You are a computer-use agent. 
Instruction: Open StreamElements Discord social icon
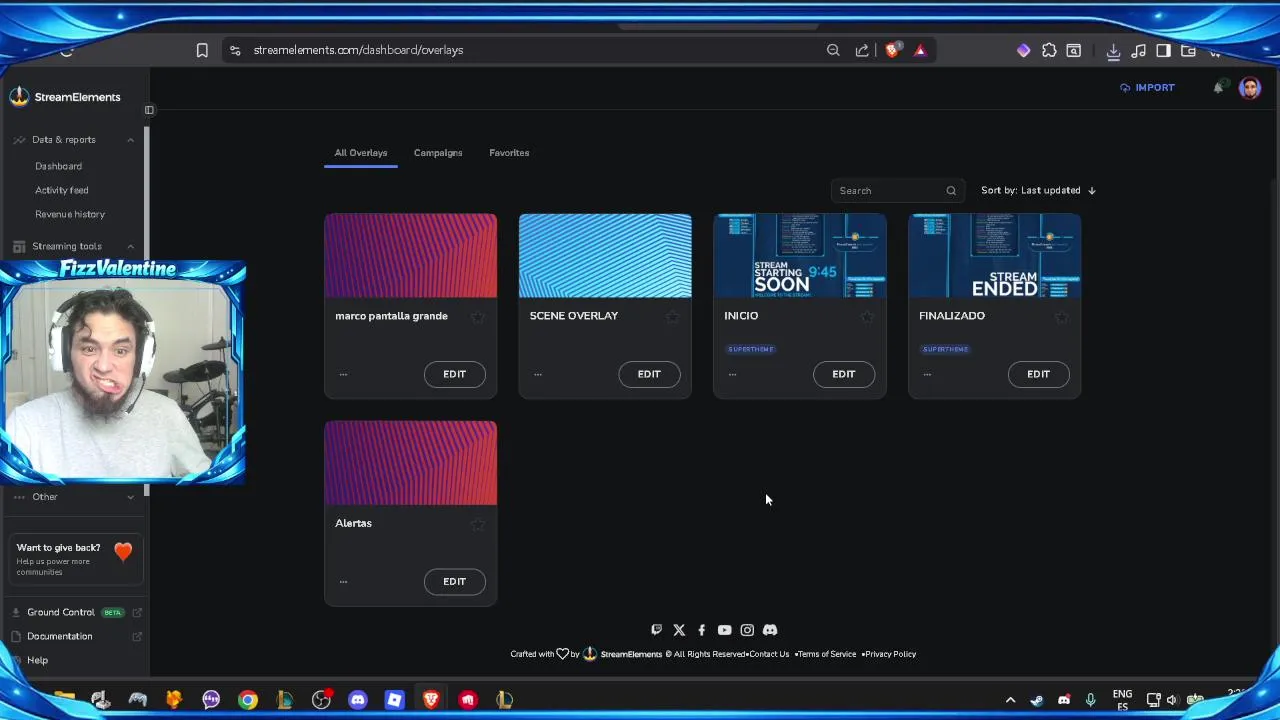770,630
